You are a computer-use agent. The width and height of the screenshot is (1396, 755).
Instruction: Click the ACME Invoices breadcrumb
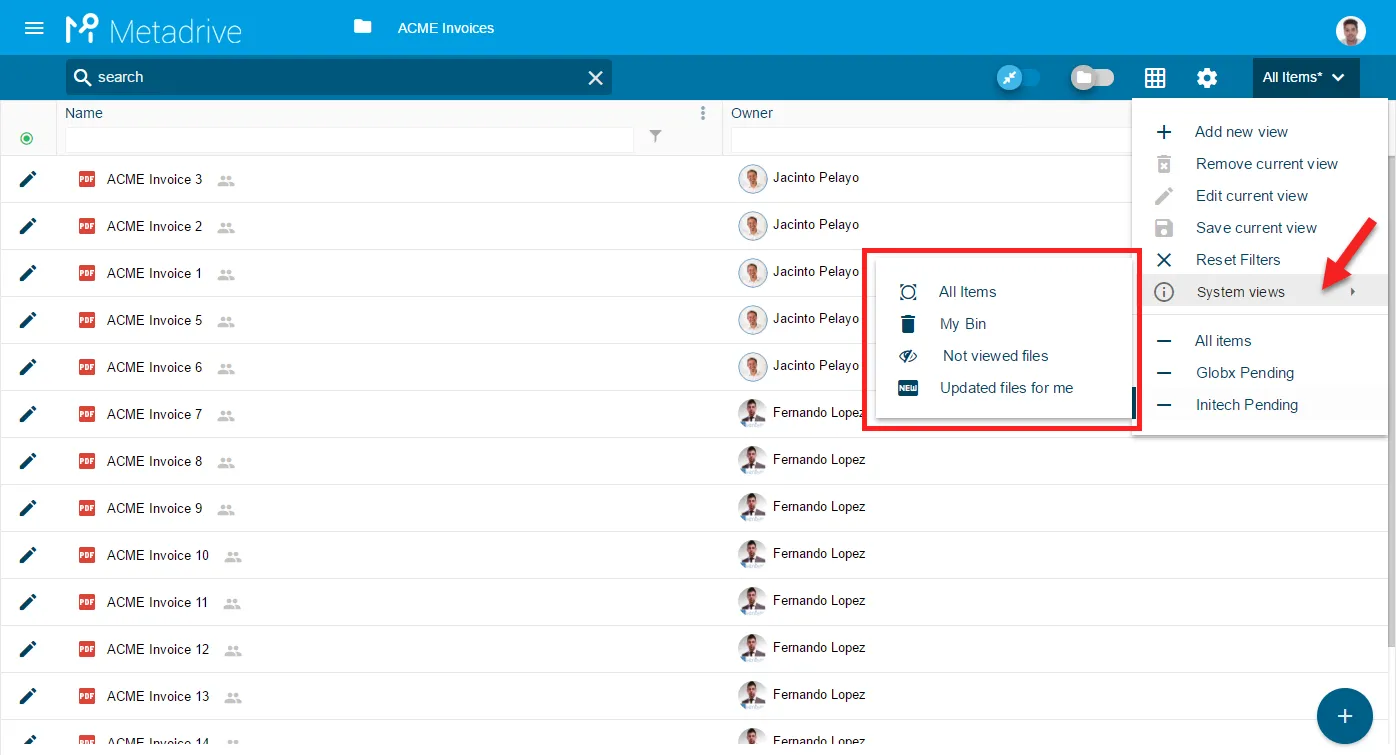pyautogui.click(x=446, y=28)
